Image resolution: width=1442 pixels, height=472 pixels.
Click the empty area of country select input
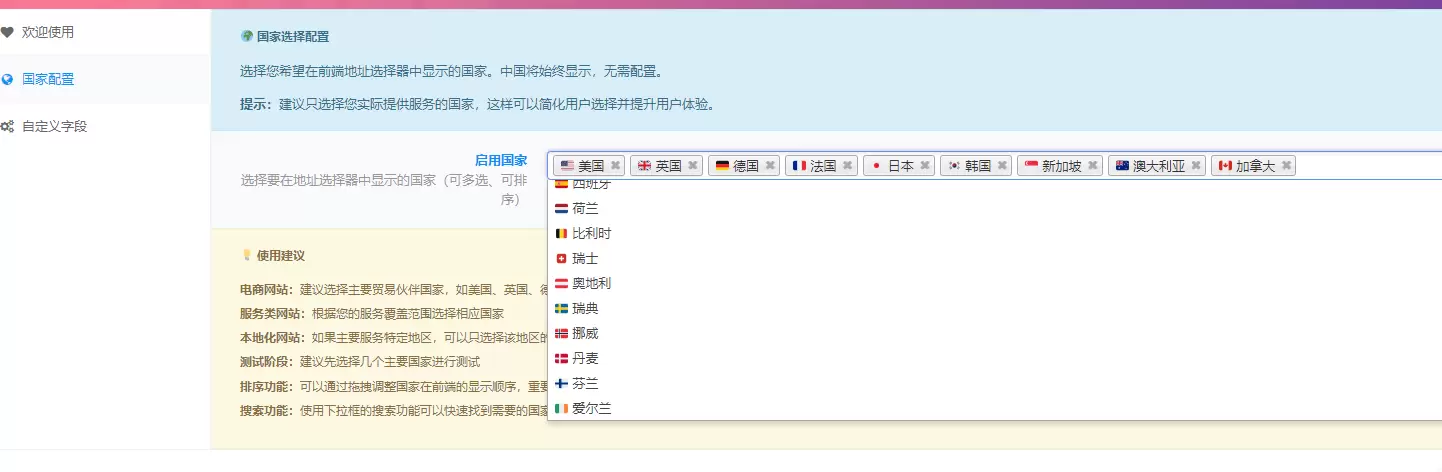pyautogui.click(x=1368, y=166)
